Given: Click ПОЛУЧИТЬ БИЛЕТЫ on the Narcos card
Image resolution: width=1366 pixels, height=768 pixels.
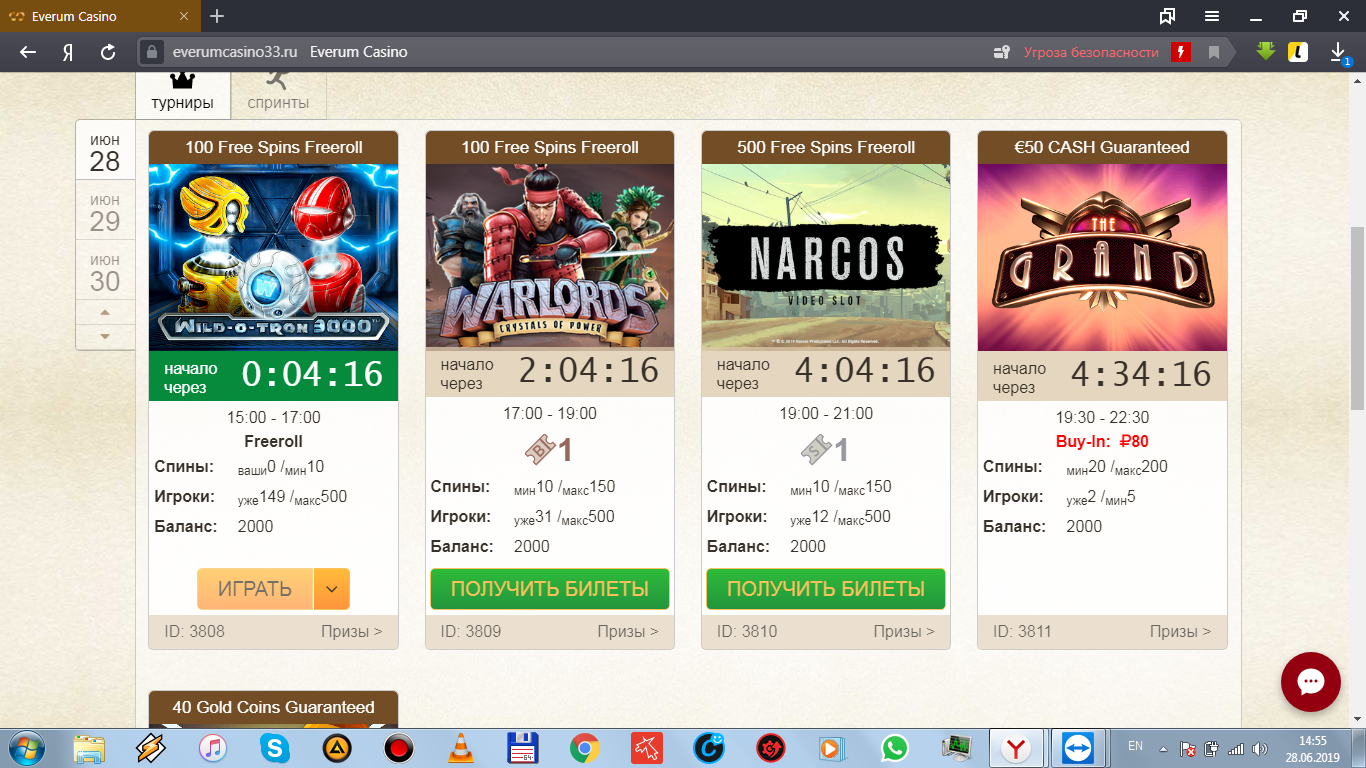Looking at the screenshot, I should coord(826,589).
